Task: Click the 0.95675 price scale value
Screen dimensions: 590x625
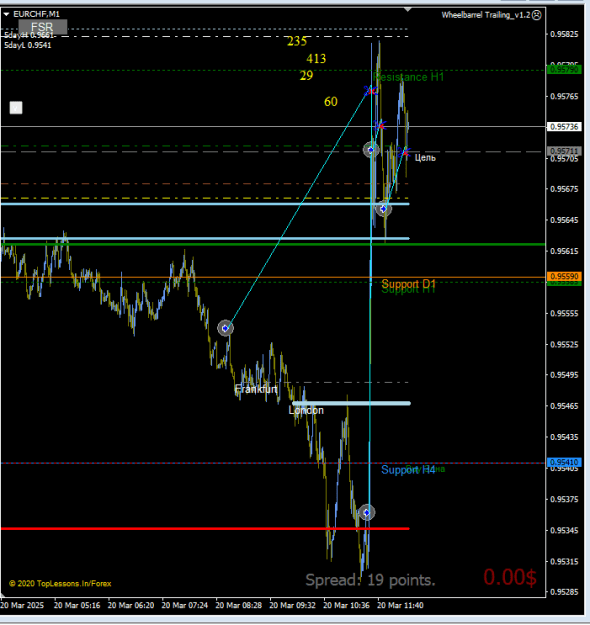Action: pos(564,189)
